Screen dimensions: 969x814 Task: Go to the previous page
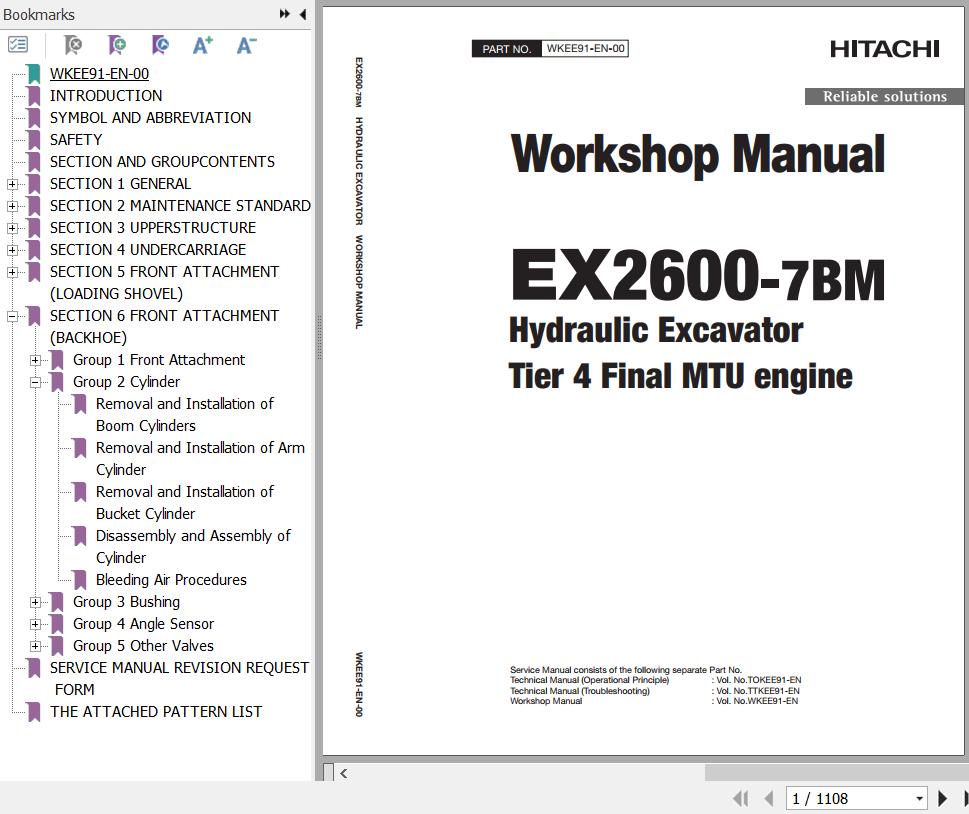769,799
